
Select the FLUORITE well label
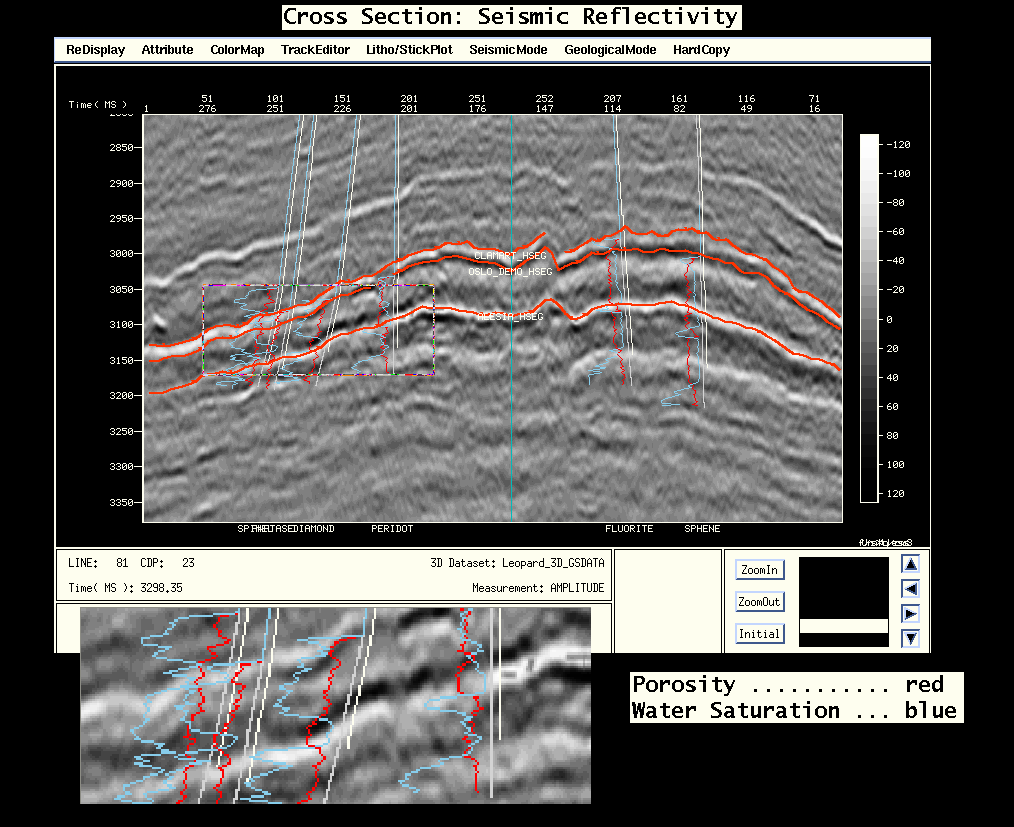coord(629,528)
